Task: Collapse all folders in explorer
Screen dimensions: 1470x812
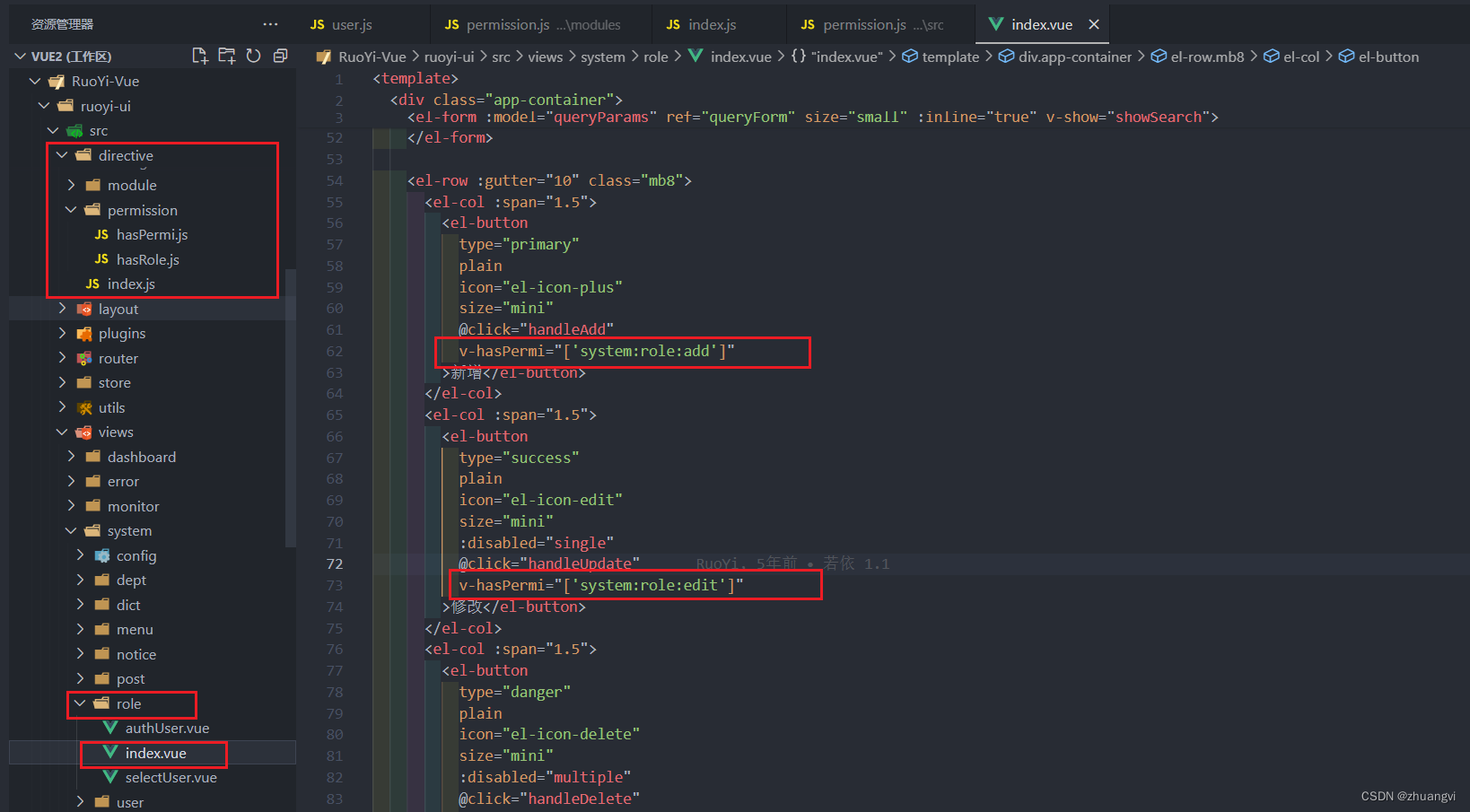Action: tap(280, 56)
